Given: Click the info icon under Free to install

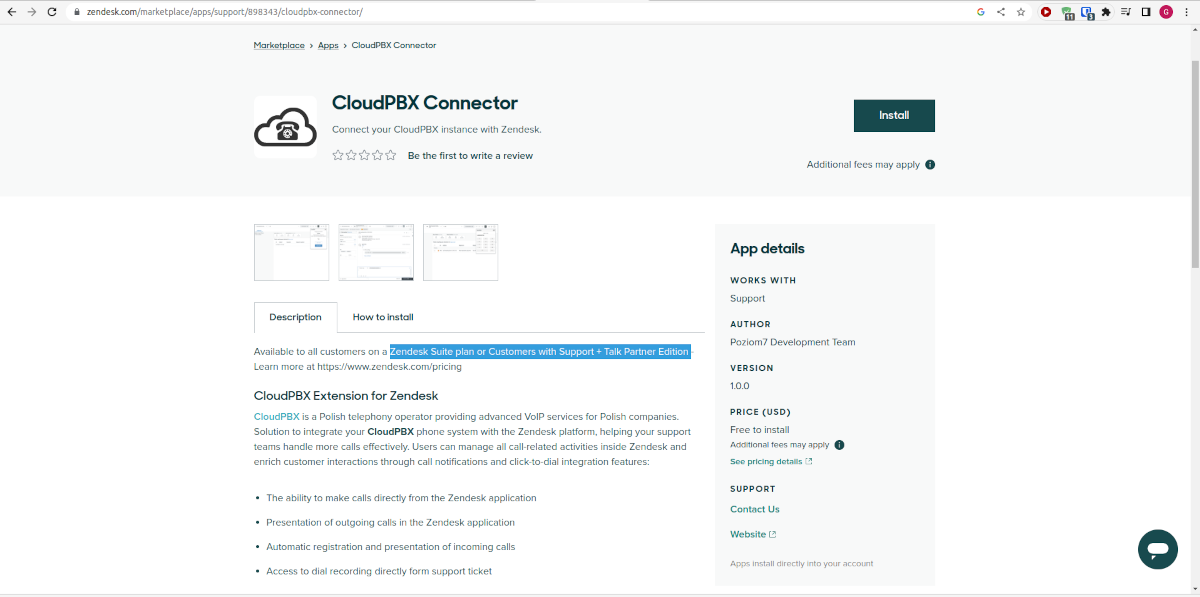Looking at the screenshot, I should point(839,445).
